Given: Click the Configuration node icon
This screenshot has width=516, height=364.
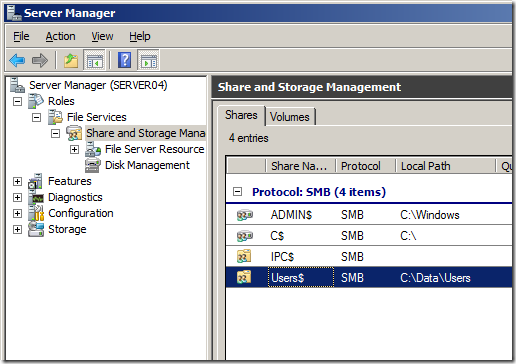Looking at the screenshot, I should (x=36, y=213).
